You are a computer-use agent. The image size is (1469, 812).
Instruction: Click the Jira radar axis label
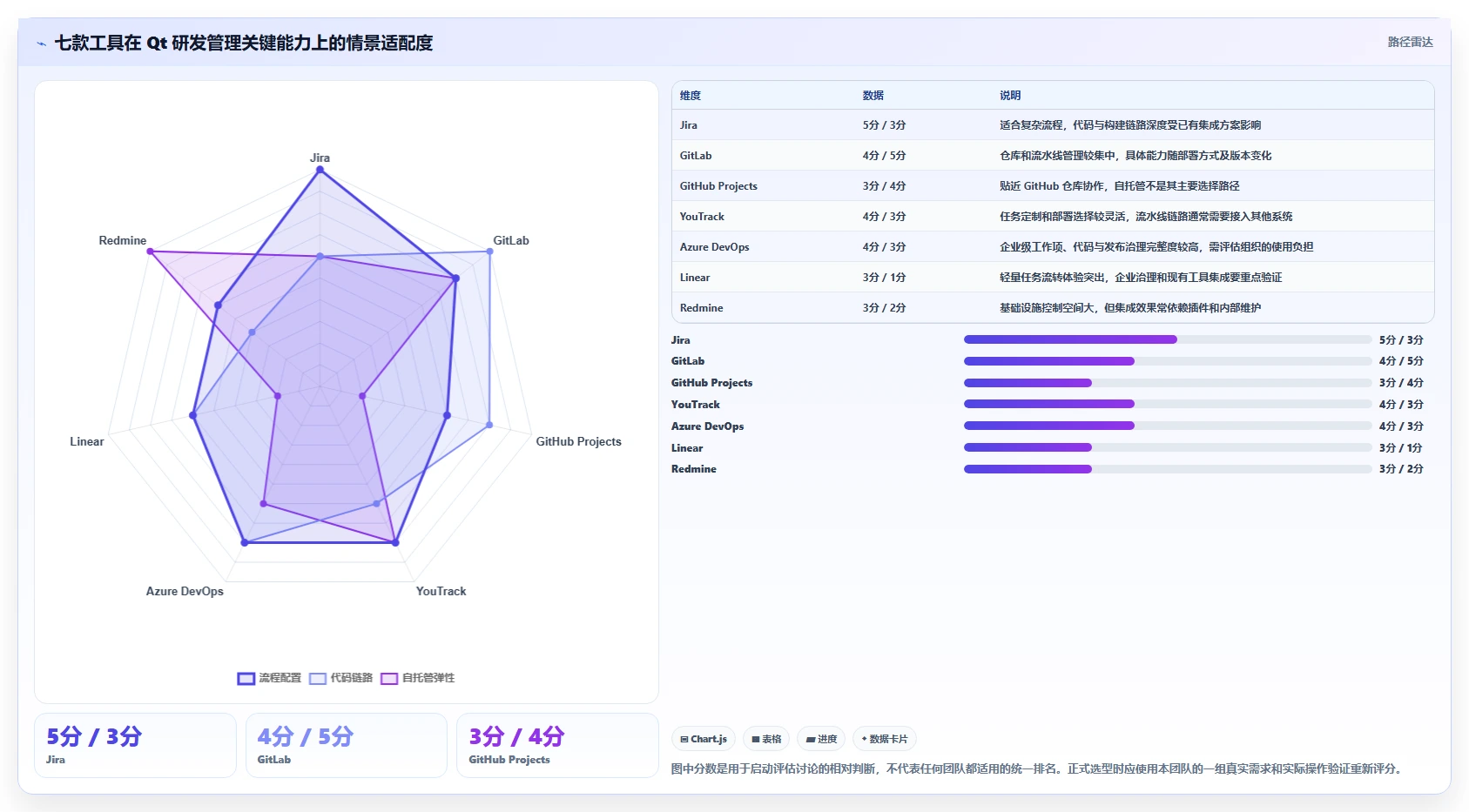(x=320, y=158)
